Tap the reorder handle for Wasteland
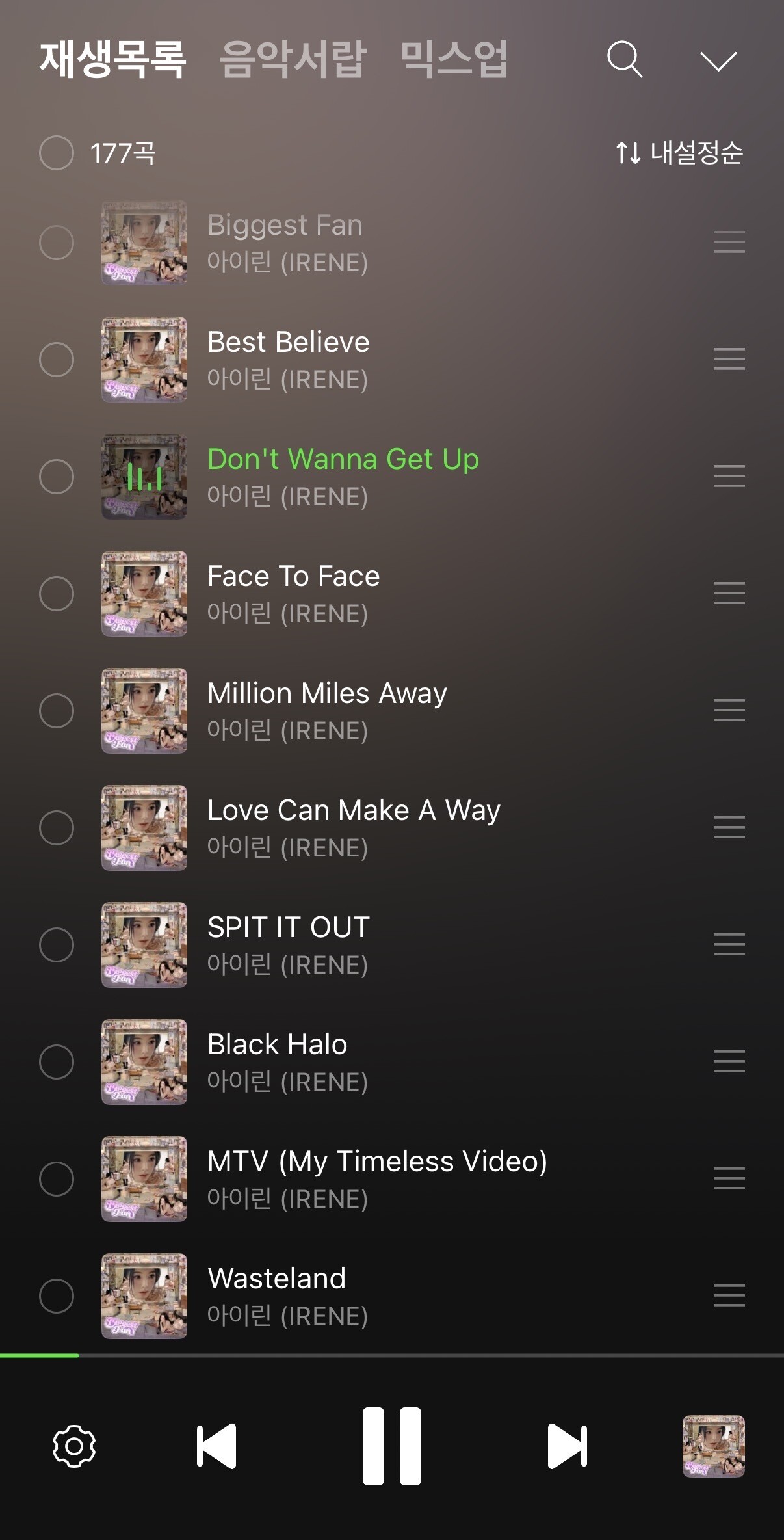 click(729, 1295)
